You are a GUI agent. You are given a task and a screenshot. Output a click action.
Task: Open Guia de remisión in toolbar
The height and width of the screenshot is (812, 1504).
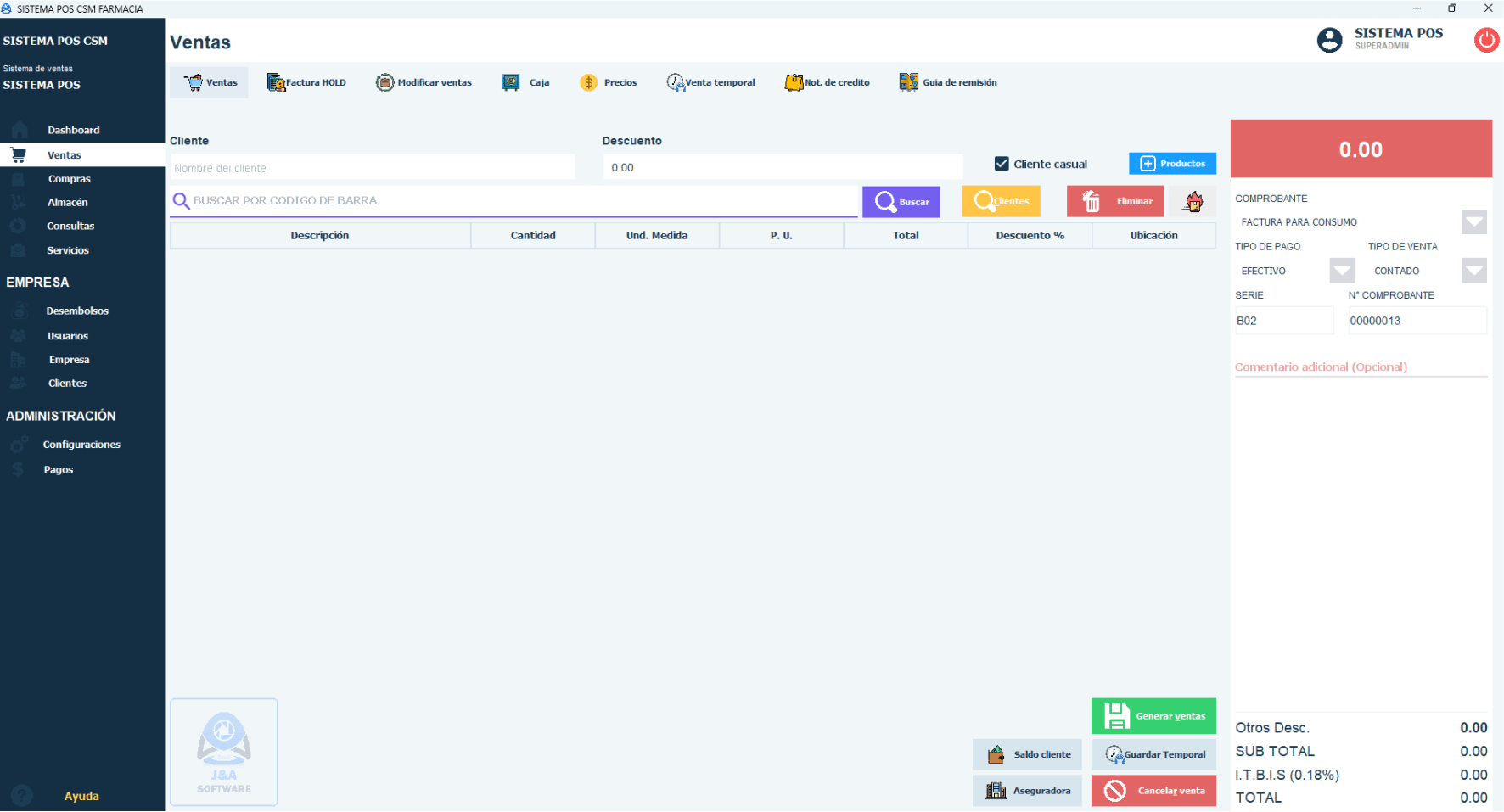[948, 82]
